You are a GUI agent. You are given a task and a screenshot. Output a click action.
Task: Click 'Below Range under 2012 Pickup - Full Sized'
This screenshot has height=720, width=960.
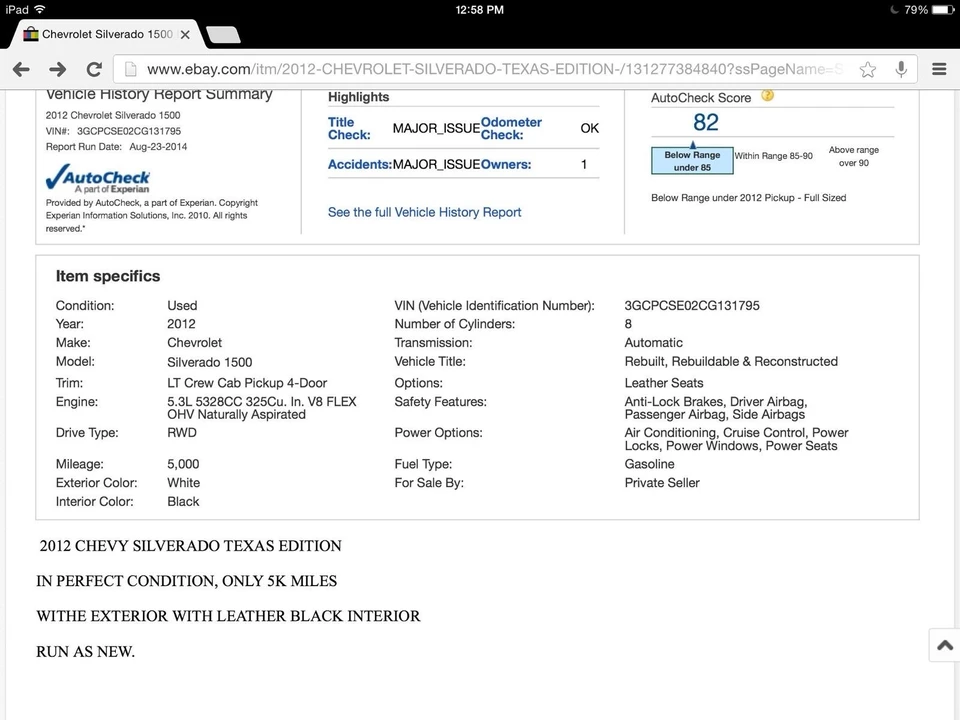pos(748,198)
